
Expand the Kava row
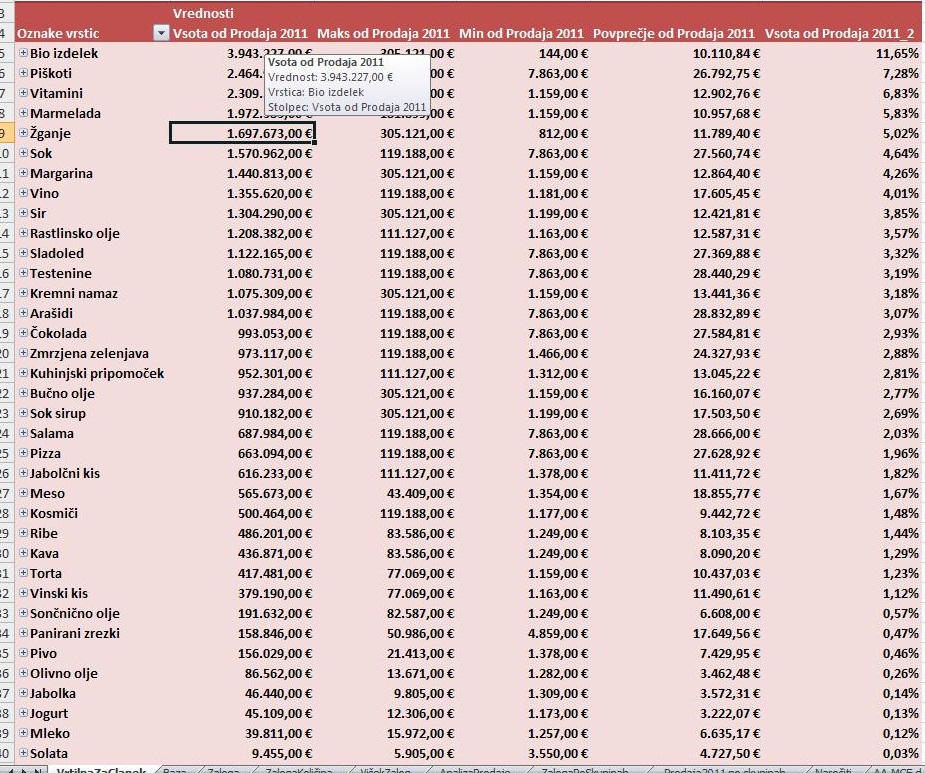(23, 553)
